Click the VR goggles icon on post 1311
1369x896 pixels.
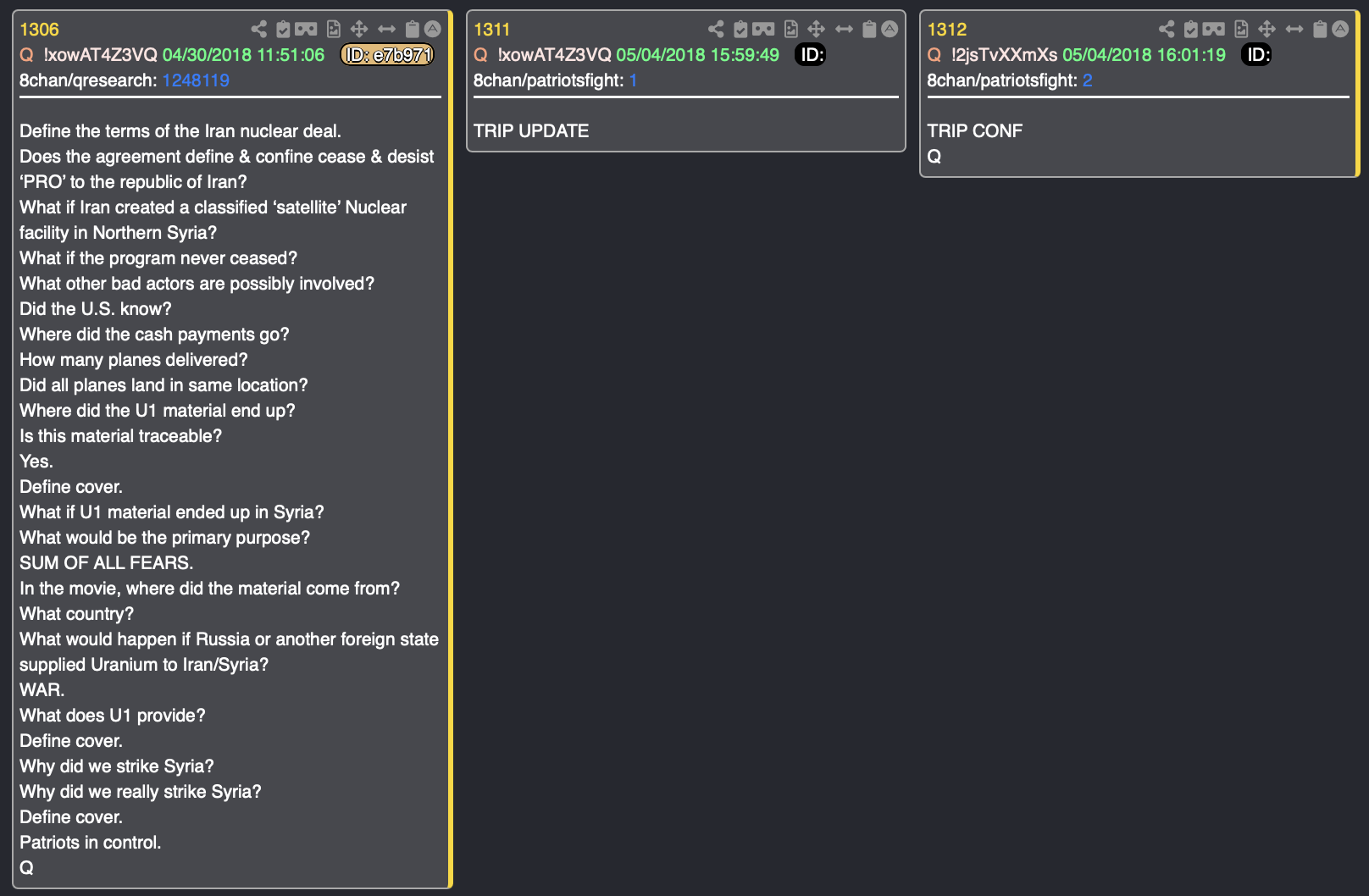pos(763,29)
